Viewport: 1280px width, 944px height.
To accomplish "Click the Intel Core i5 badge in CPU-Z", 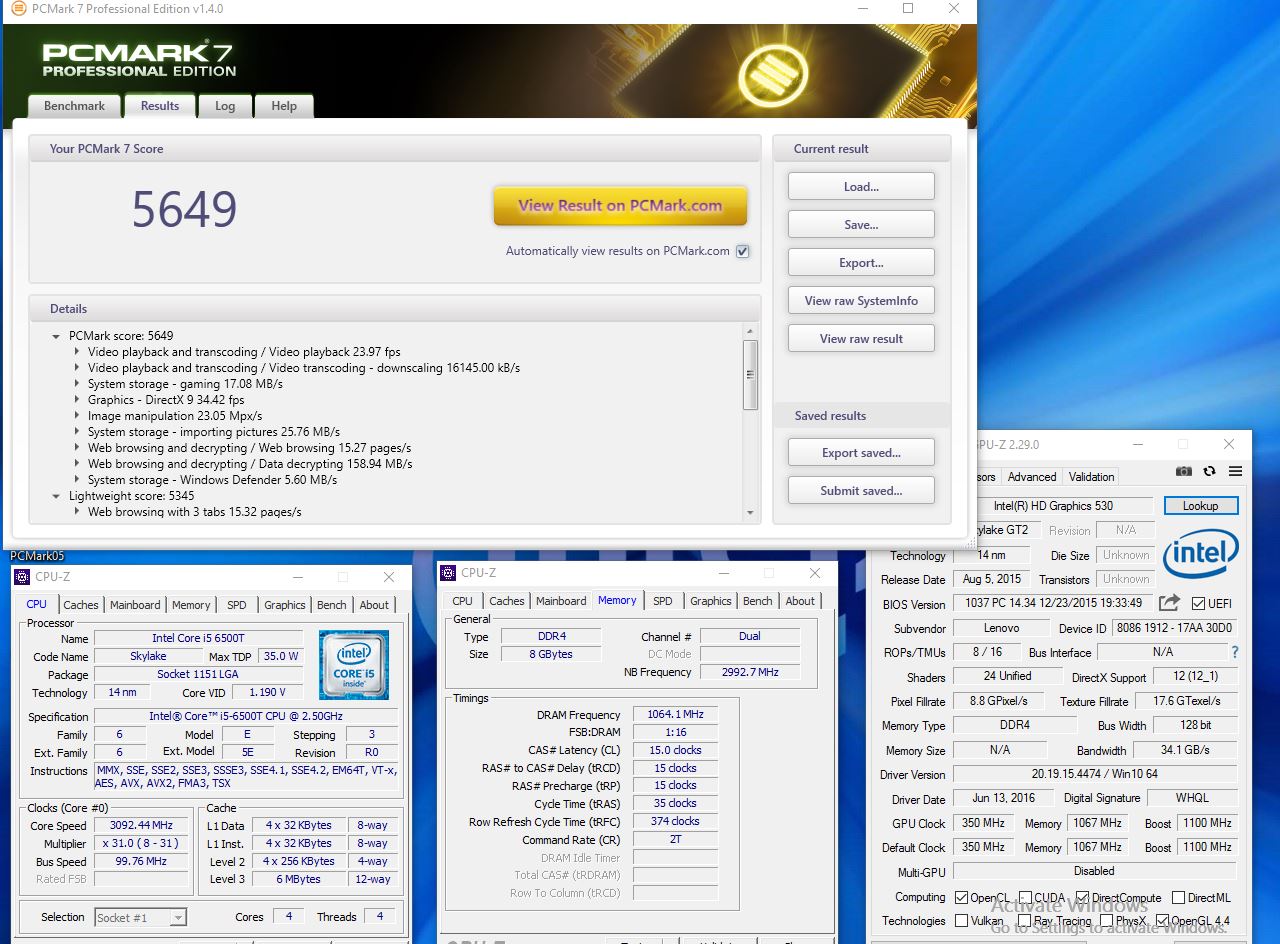I will tap(354, 665).
